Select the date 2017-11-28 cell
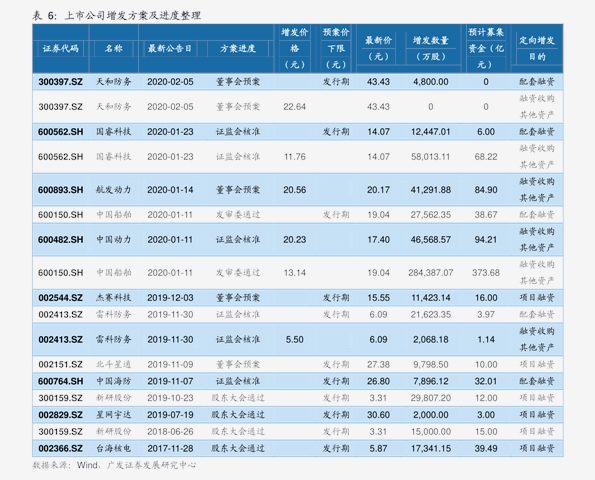This screenshot has height=480, width=595. point(170,449)
